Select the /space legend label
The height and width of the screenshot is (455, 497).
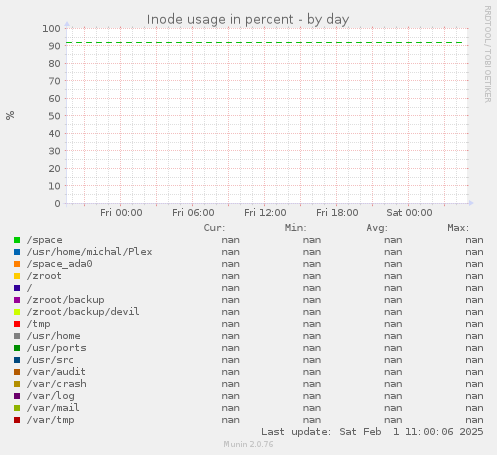point(44,240)
